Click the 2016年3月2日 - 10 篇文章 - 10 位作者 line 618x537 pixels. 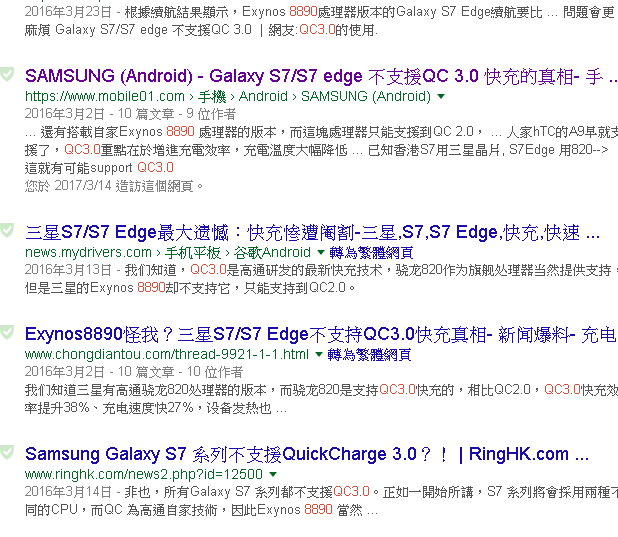tap(134, 371)
